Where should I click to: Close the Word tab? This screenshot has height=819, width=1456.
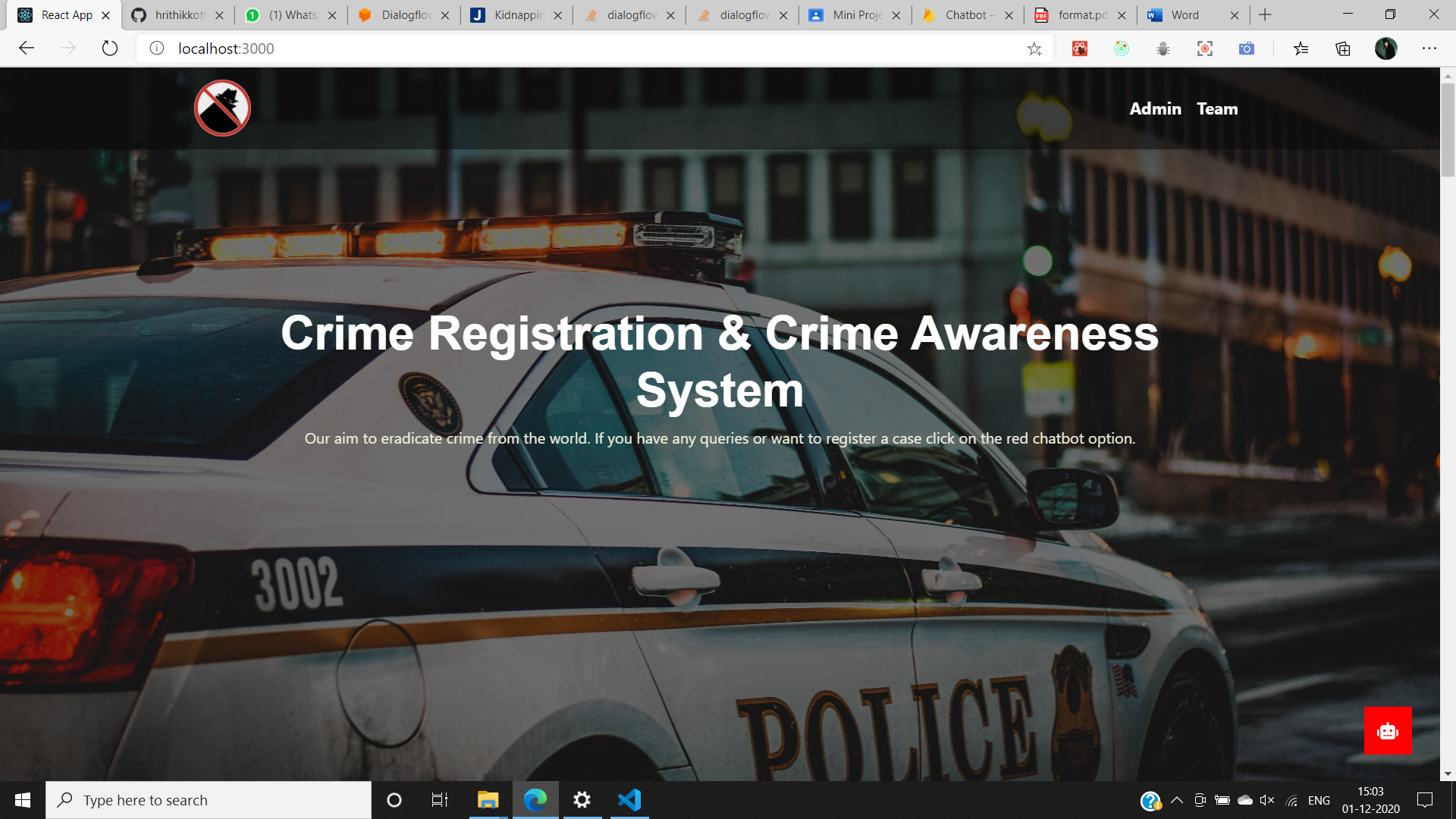(1235, 15)
